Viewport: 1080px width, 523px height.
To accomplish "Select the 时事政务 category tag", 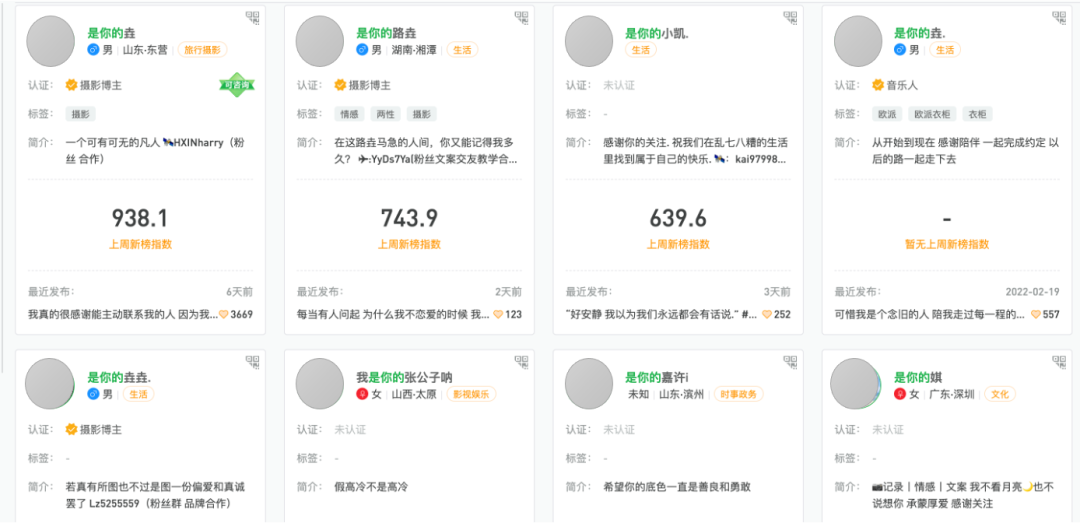I will (738, 394).
